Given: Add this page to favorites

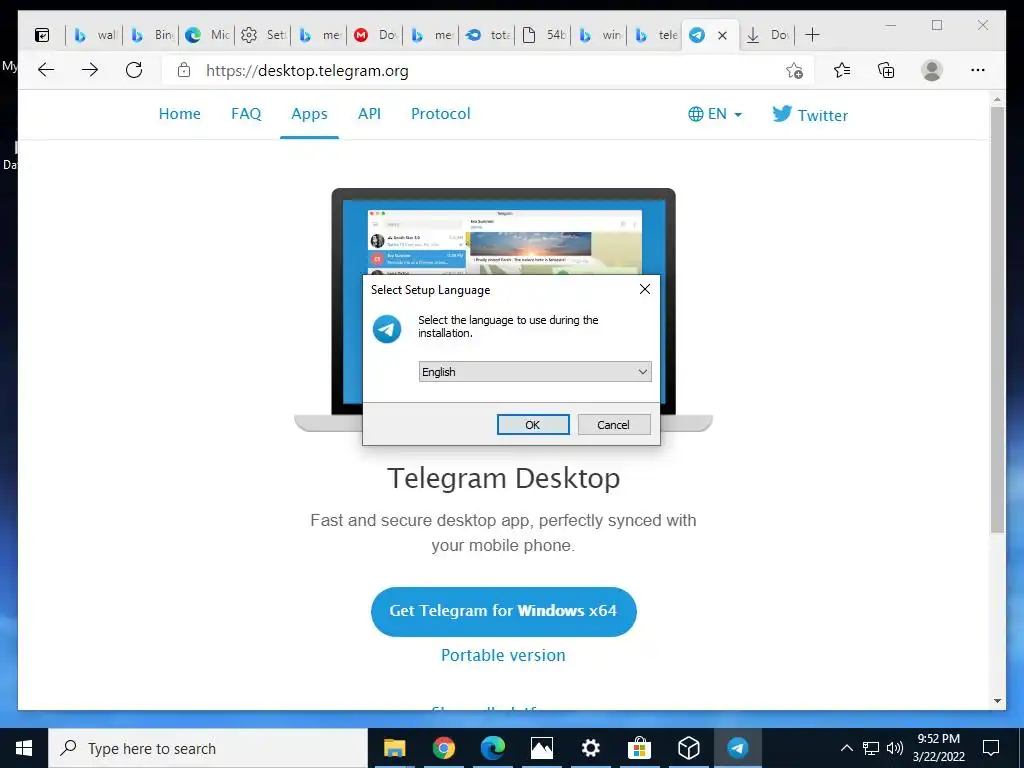Looking at the screenshot, I should (x=794, y=71).
